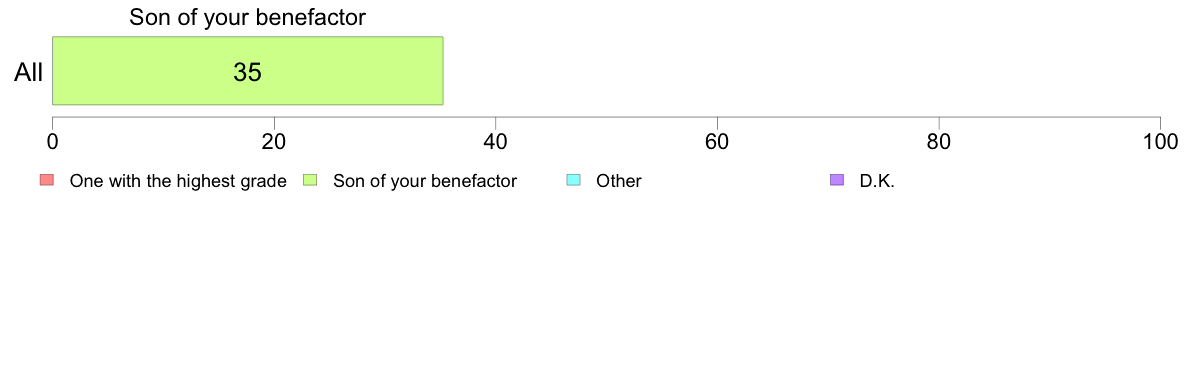The image size is (1188, 368).
Task: Click the chart title 'Son of your benefactor'
Action: pos(247,17)
